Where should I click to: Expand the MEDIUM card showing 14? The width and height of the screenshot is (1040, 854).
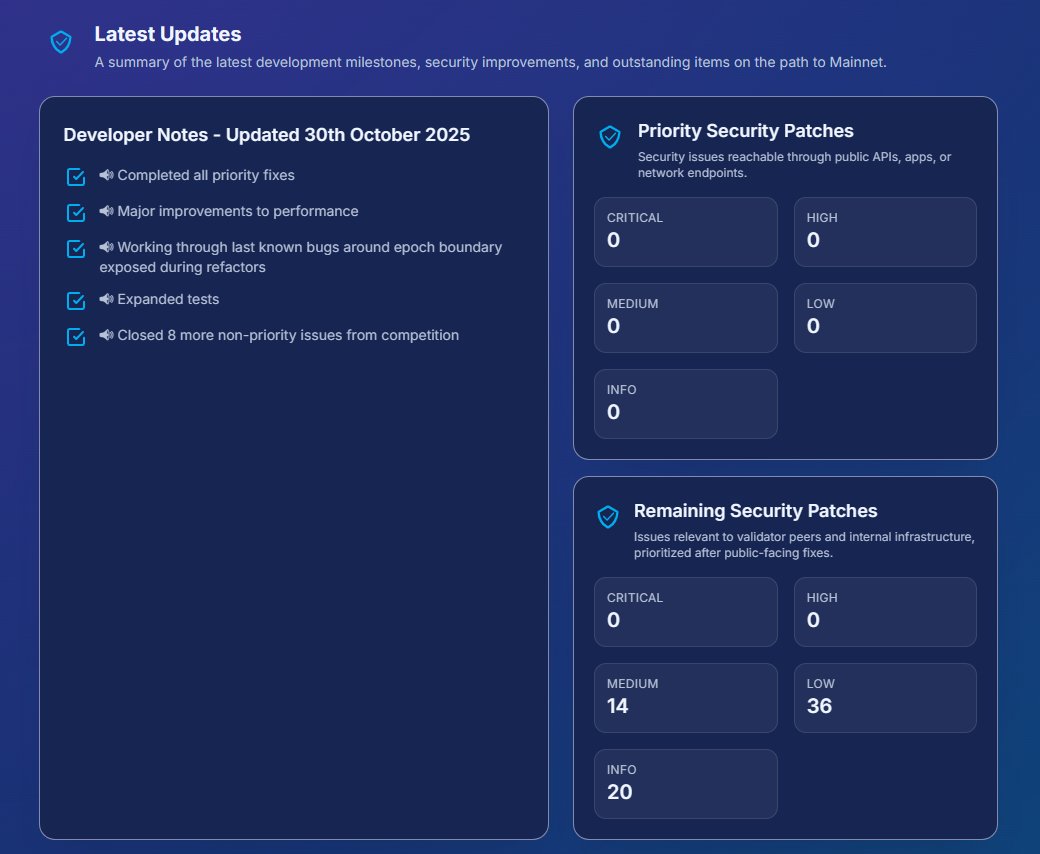point(686,697)
